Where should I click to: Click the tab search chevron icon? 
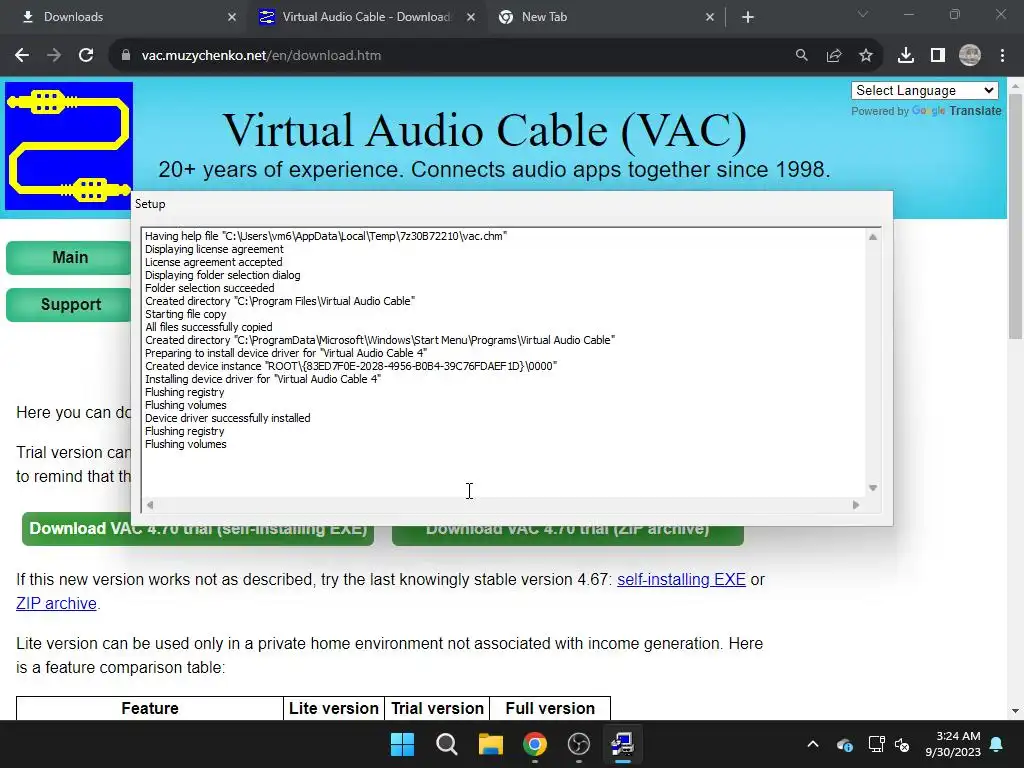[863, 14]
